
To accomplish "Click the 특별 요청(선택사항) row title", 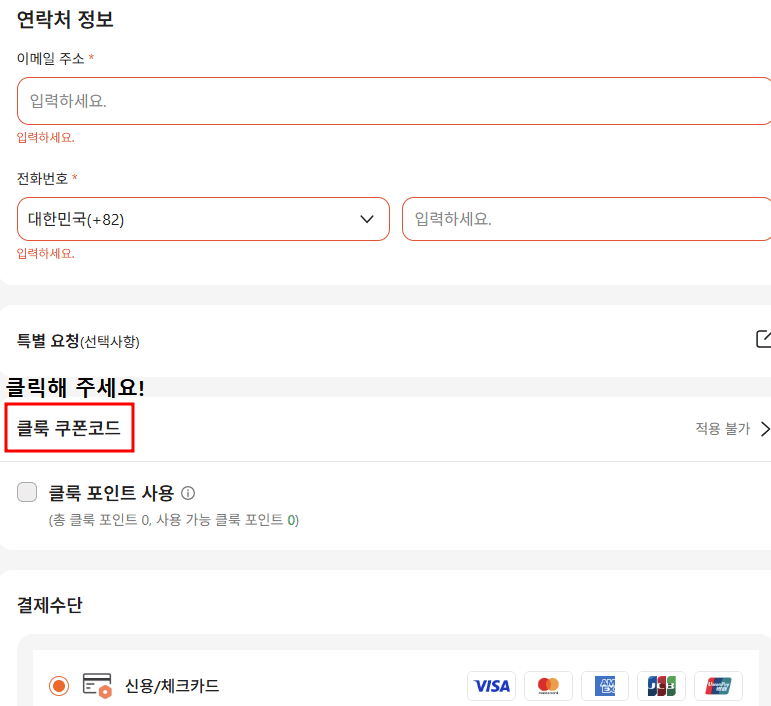I will pyautogui.click(x=78, y=340).
